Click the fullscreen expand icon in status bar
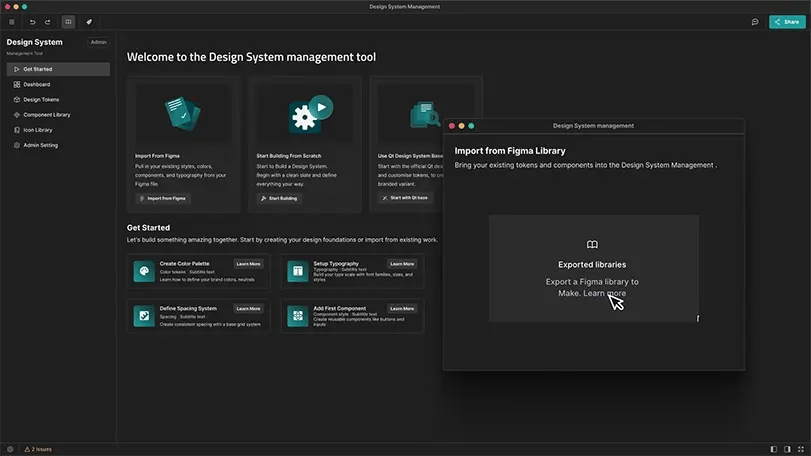This screenshot has width=811, height=456. (x=801, y=449)
